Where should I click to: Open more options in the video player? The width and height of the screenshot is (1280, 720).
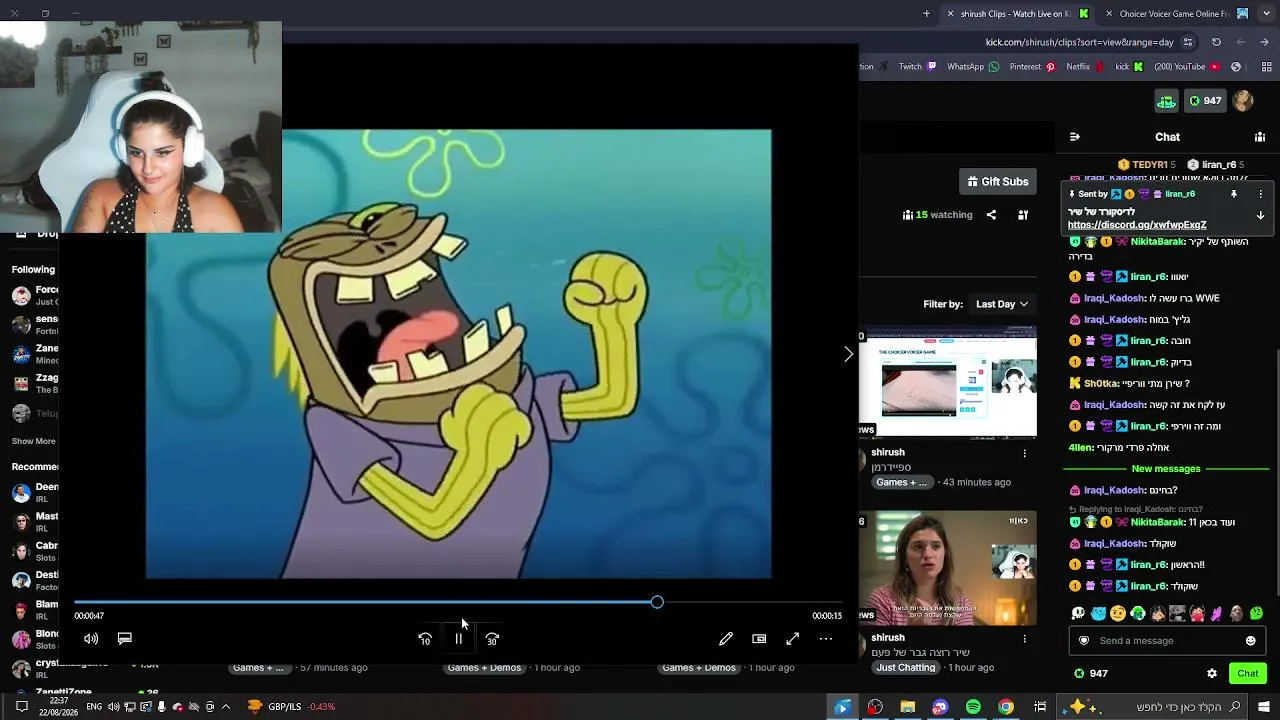tap(826, 639)
